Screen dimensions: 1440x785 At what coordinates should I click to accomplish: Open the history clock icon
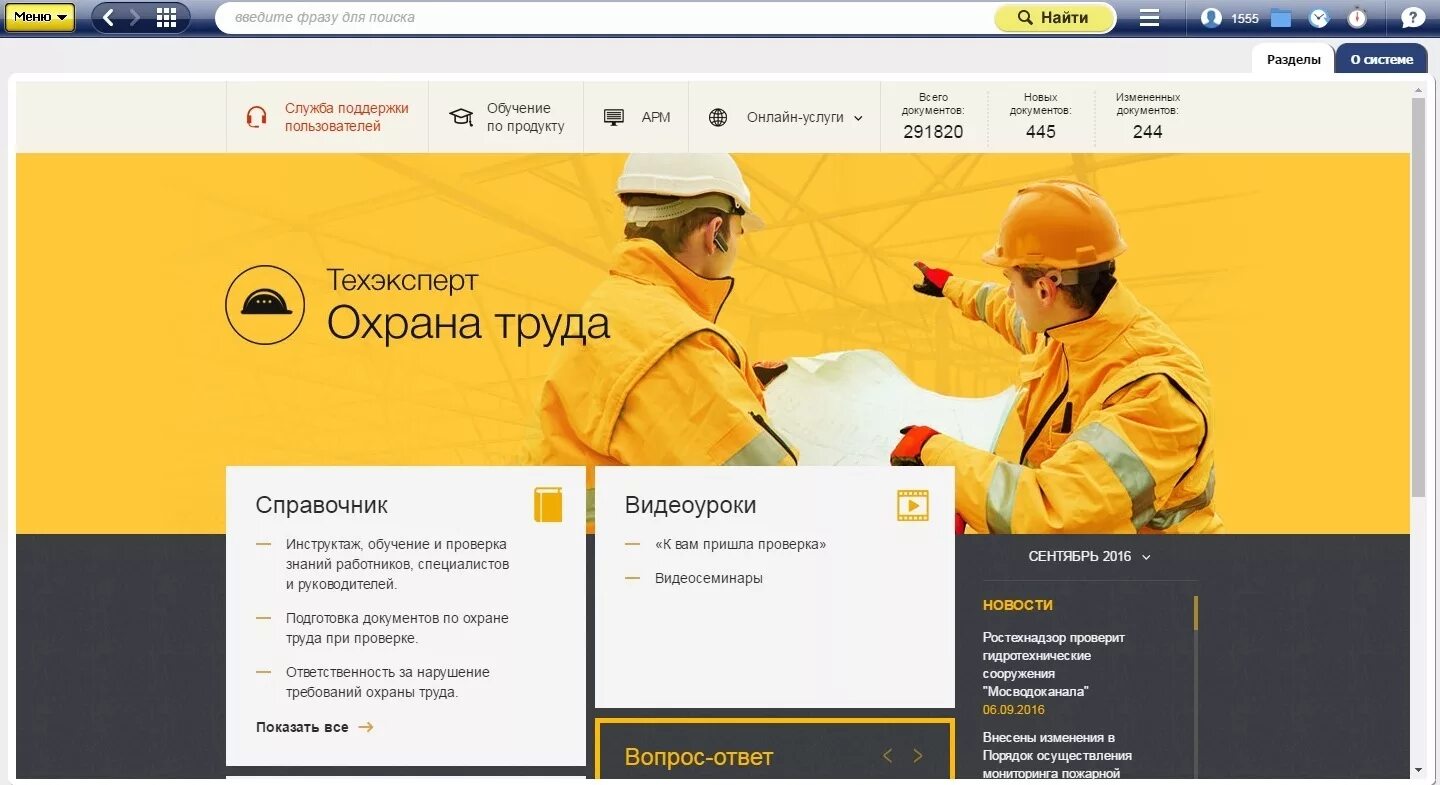click(1319, 17)
